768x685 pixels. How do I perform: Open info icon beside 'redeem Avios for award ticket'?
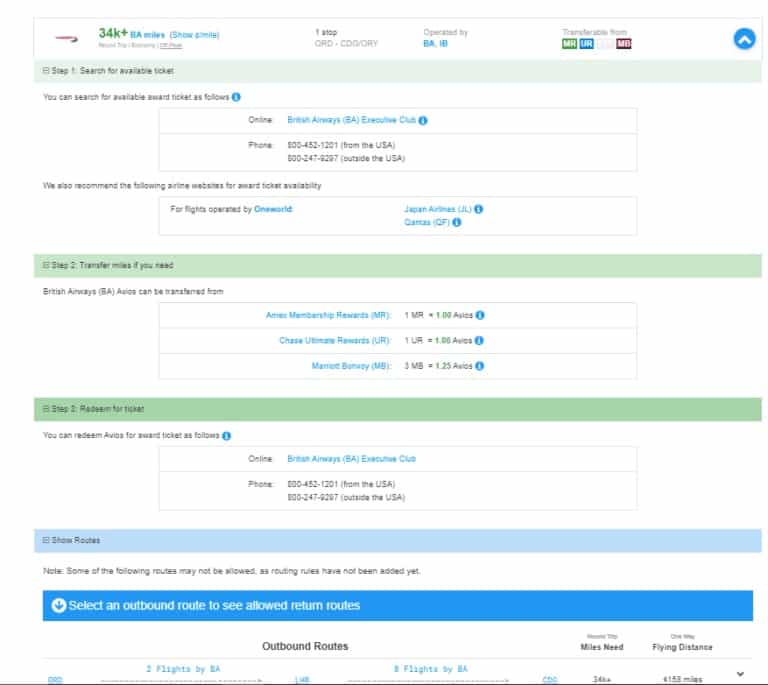coord(226,436)
